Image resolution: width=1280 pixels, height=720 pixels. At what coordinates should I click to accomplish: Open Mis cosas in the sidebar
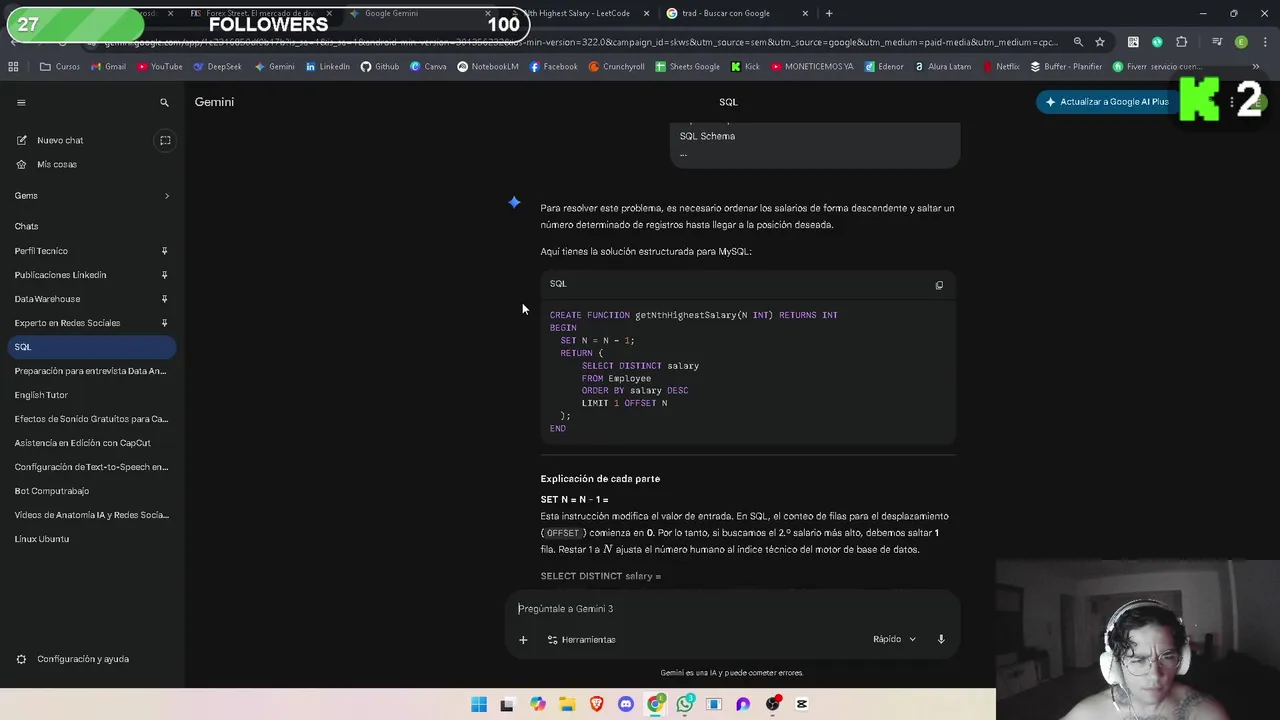(x=91, y=164)
